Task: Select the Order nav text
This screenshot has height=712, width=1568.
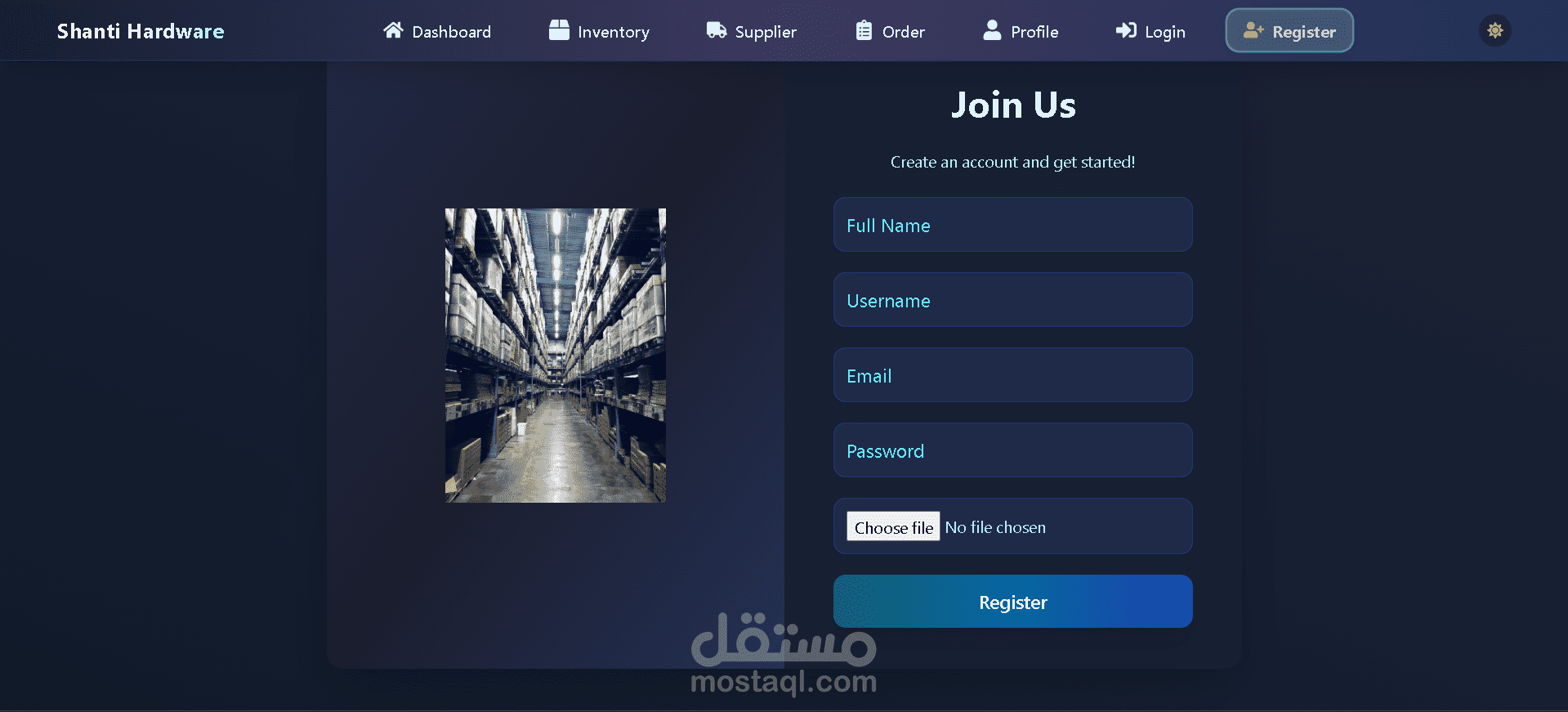Action: coord(904,32)
